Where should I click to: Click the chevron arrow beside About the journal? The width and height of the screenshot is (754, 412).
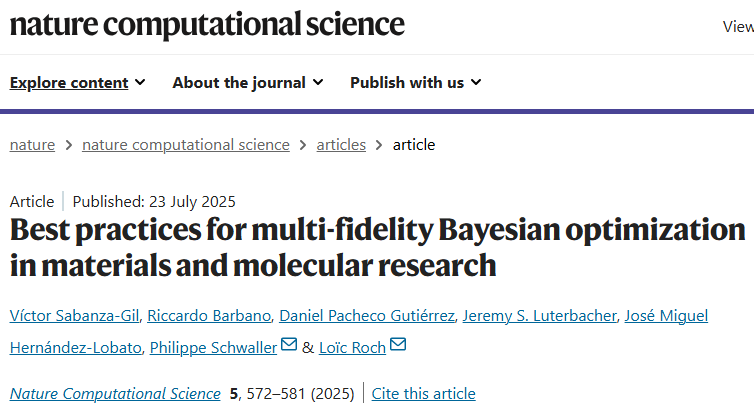[318, 83]
